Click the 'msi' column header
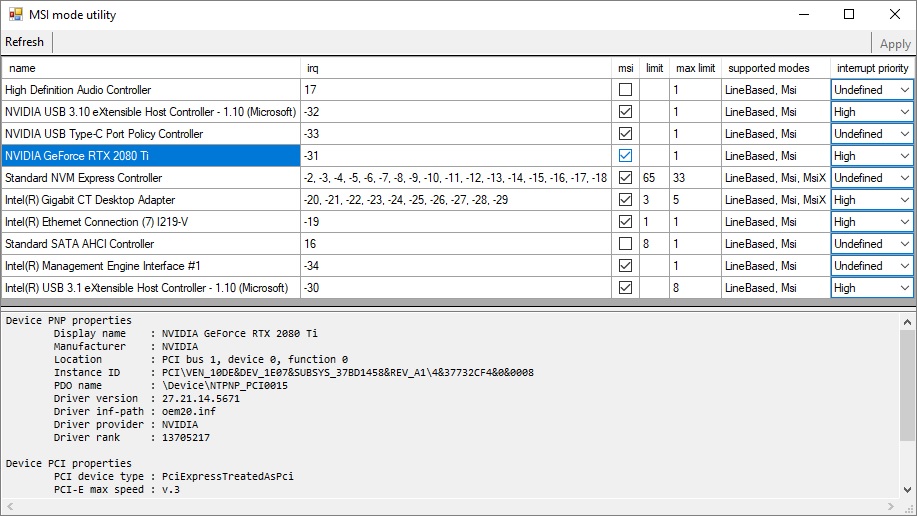This screenshot has height=516, width=917. 625,68
